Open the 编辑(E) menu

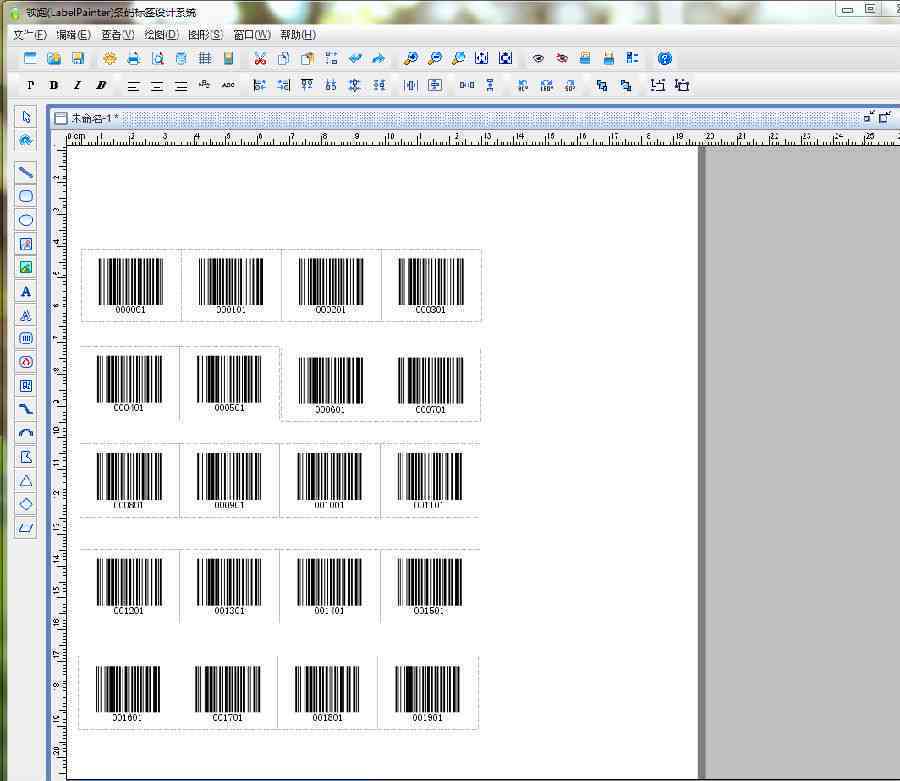73,35
